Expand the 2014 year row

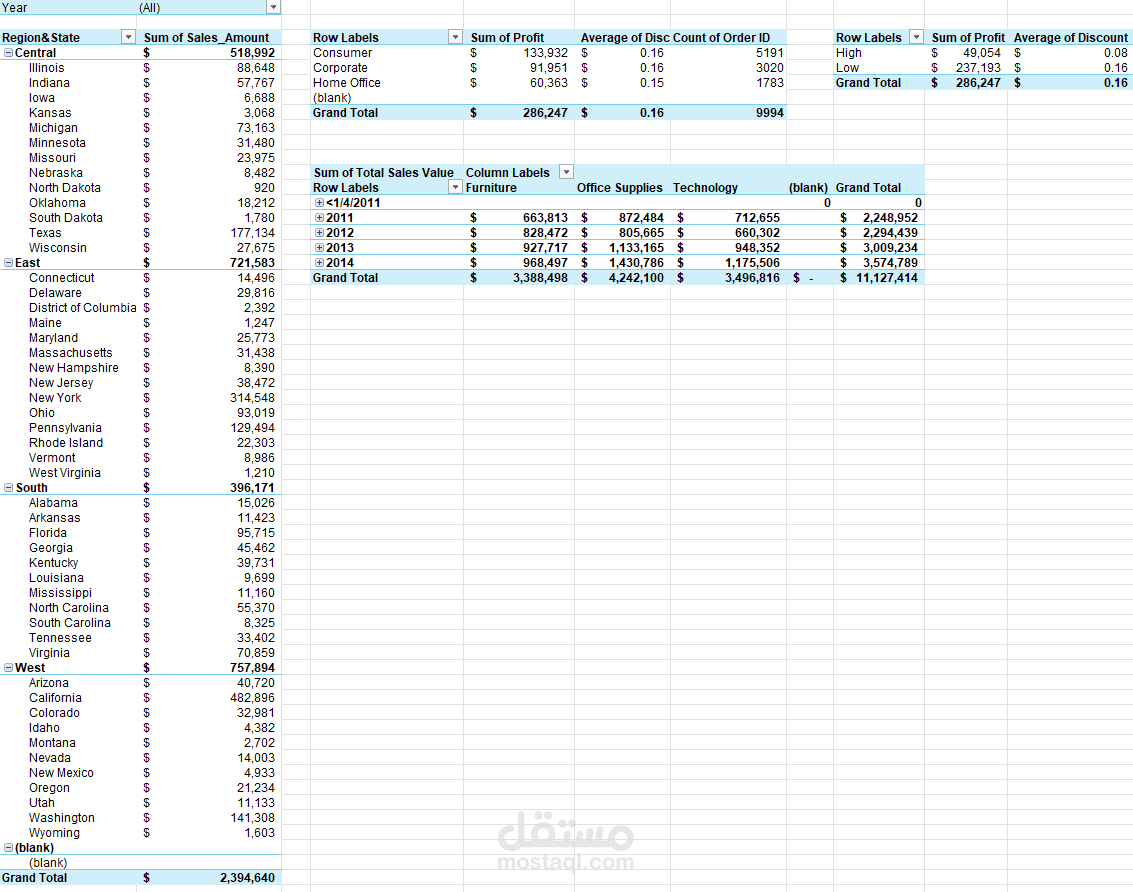click(319, 263)
